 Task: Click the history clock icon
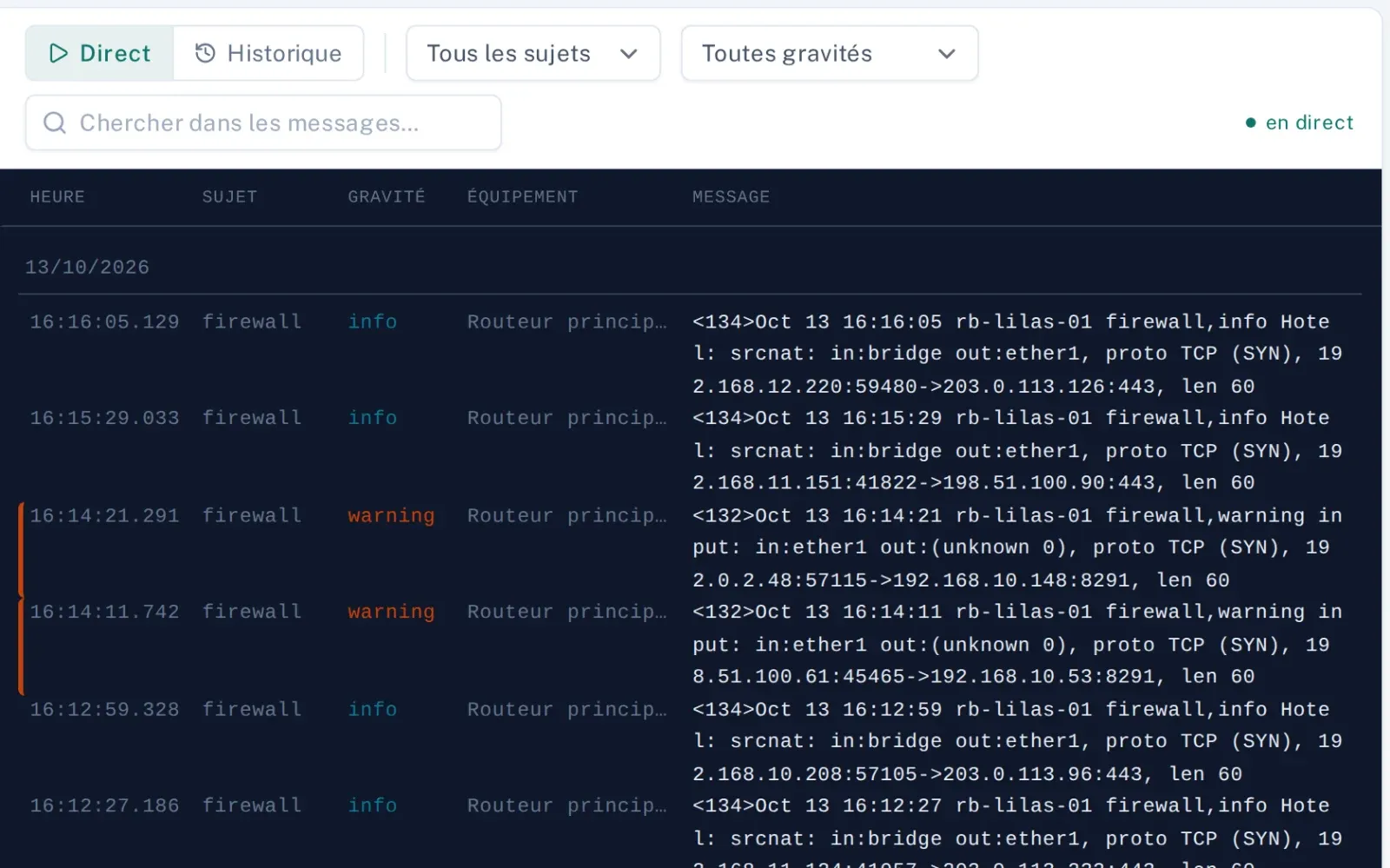point(205,53)
